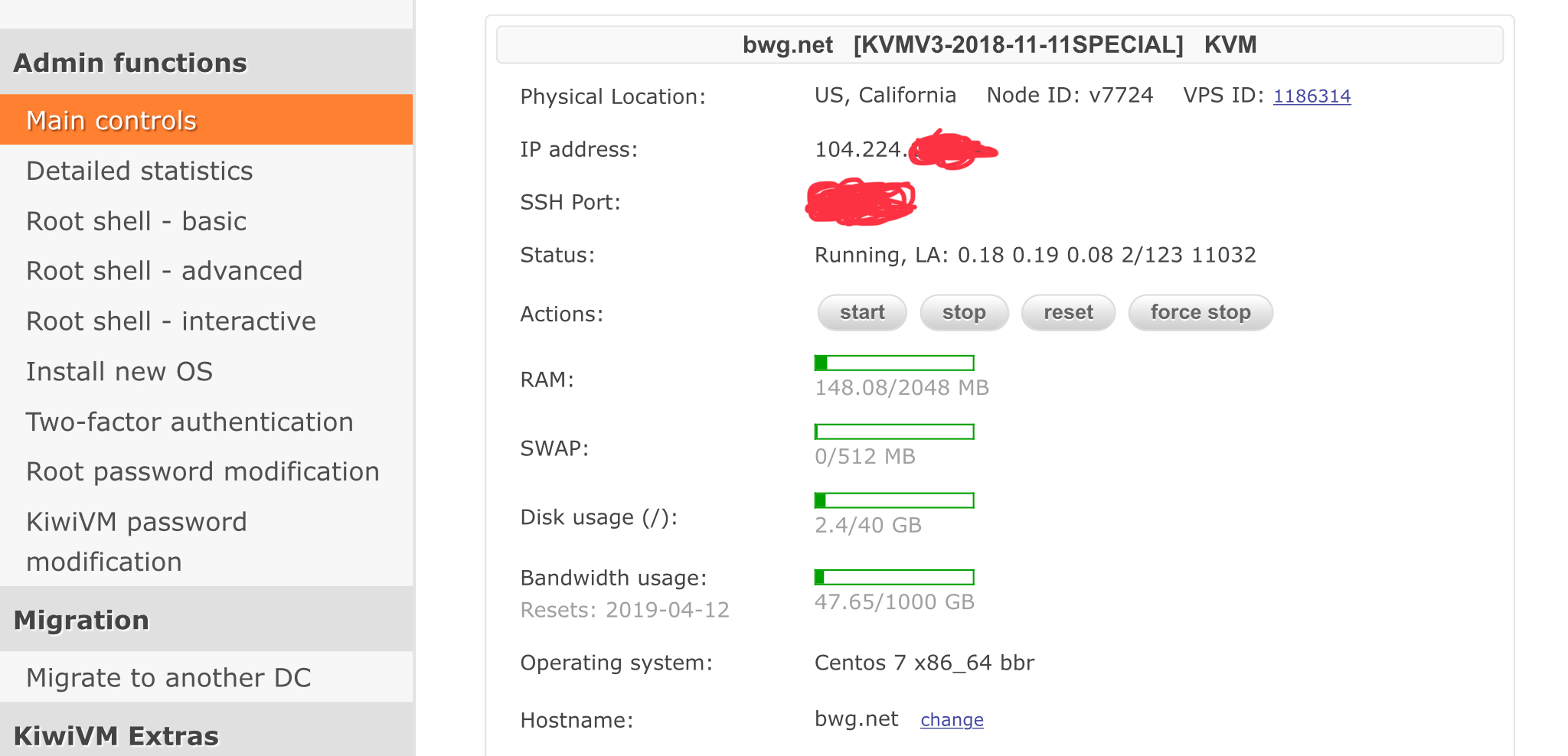Click the hostname change link
Image resolution: width=1568 pixels, height=756 pixels.
(952, 720)
